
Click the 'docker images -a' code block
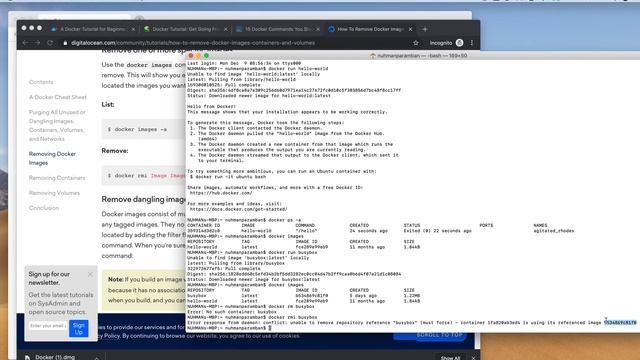tap(143, 129)
